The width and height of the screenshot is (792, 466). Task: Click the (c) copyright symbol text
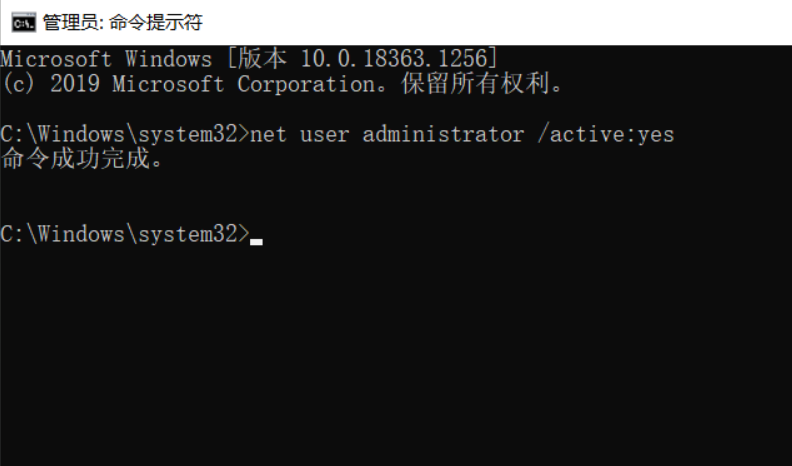(x=19, y=84)
